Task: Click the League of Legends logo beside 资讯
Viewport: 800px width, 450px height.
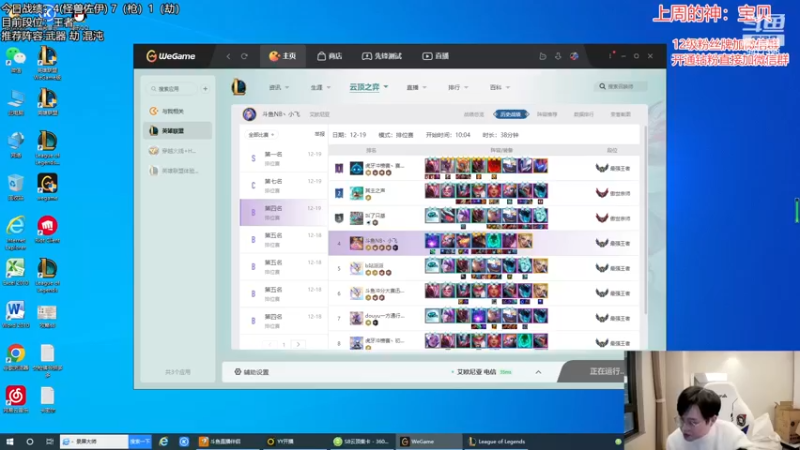Action: tap(239, 87)
